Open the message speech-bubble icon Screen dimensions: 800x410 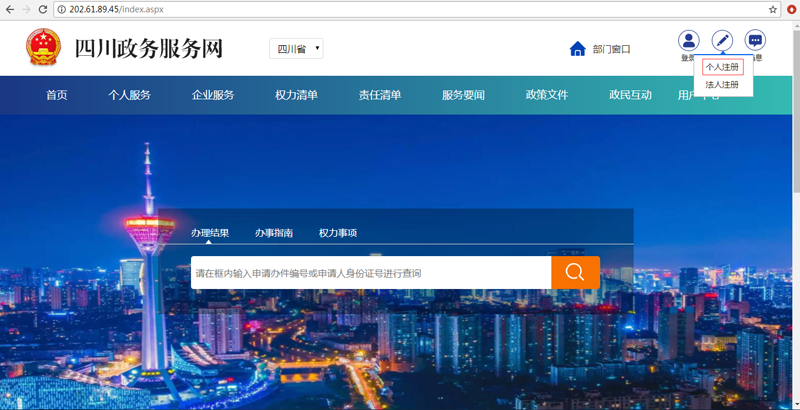pos(756,41)
